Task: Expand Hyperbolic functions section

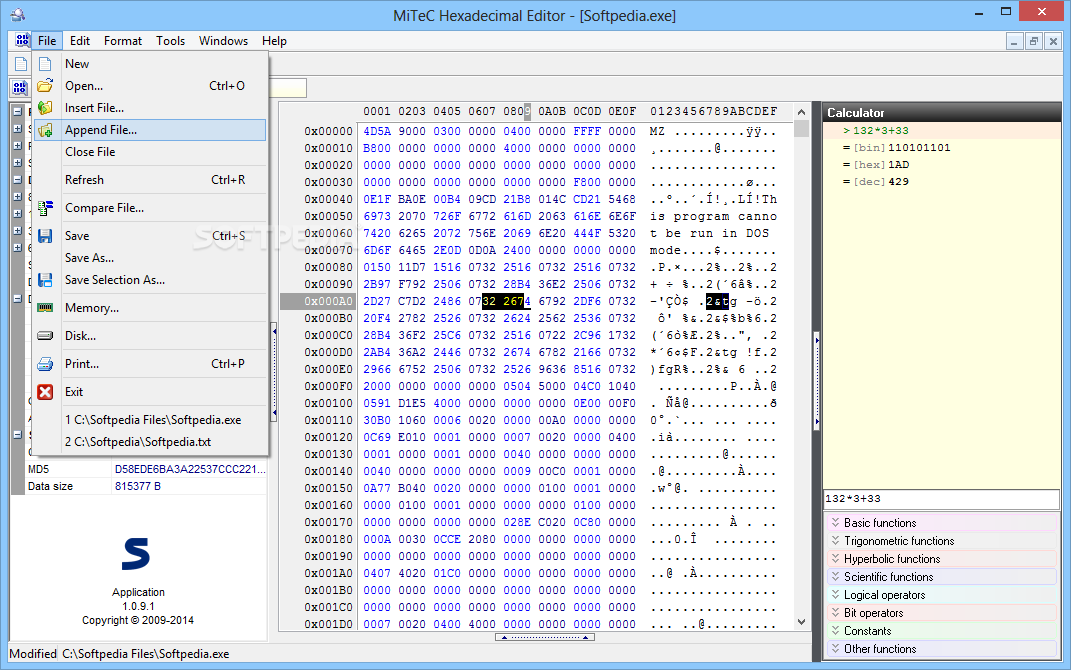Action: click(942, 559)
